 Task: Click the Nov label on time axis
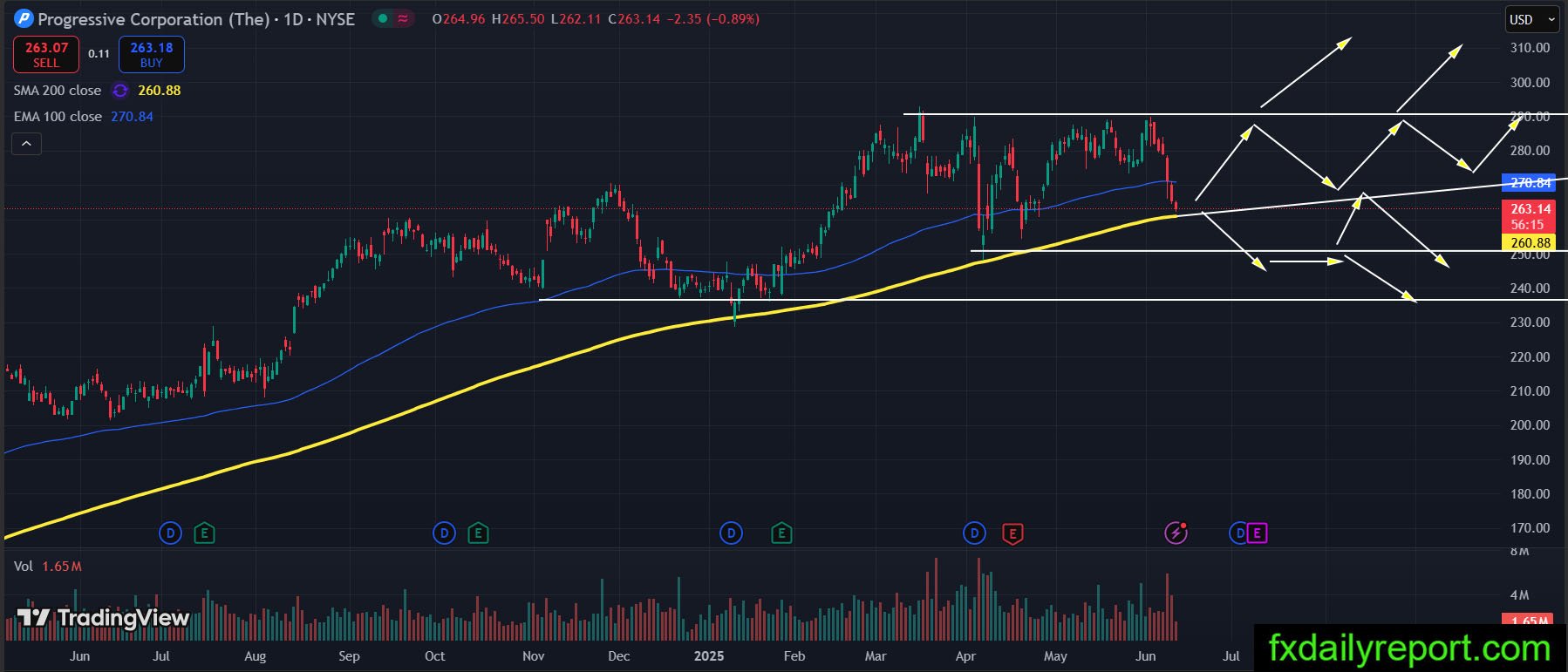(533, 656)
